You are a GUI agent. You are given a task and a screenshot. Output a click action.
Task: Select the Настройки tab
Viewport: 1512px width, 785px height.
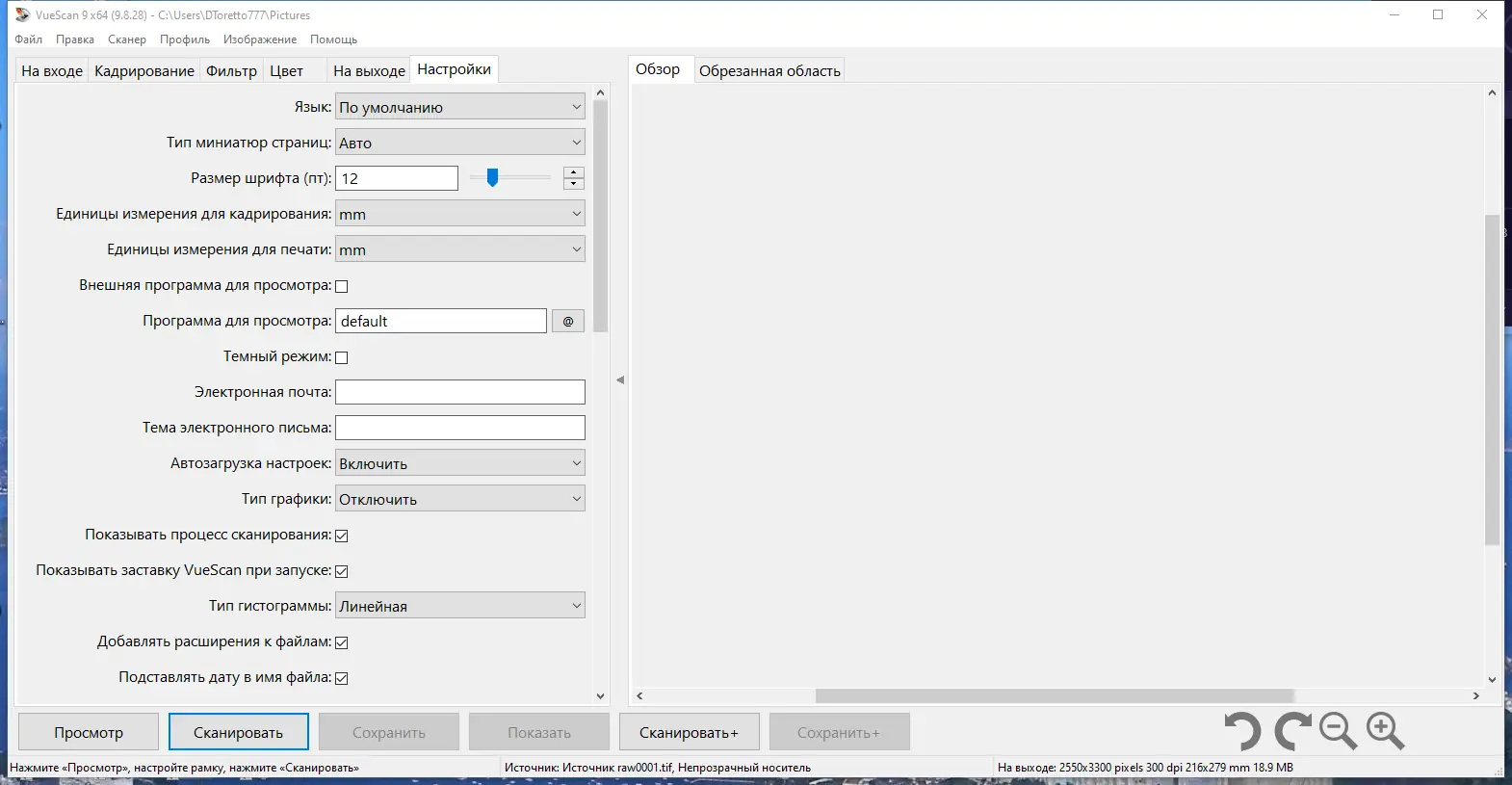coord(454,69)
